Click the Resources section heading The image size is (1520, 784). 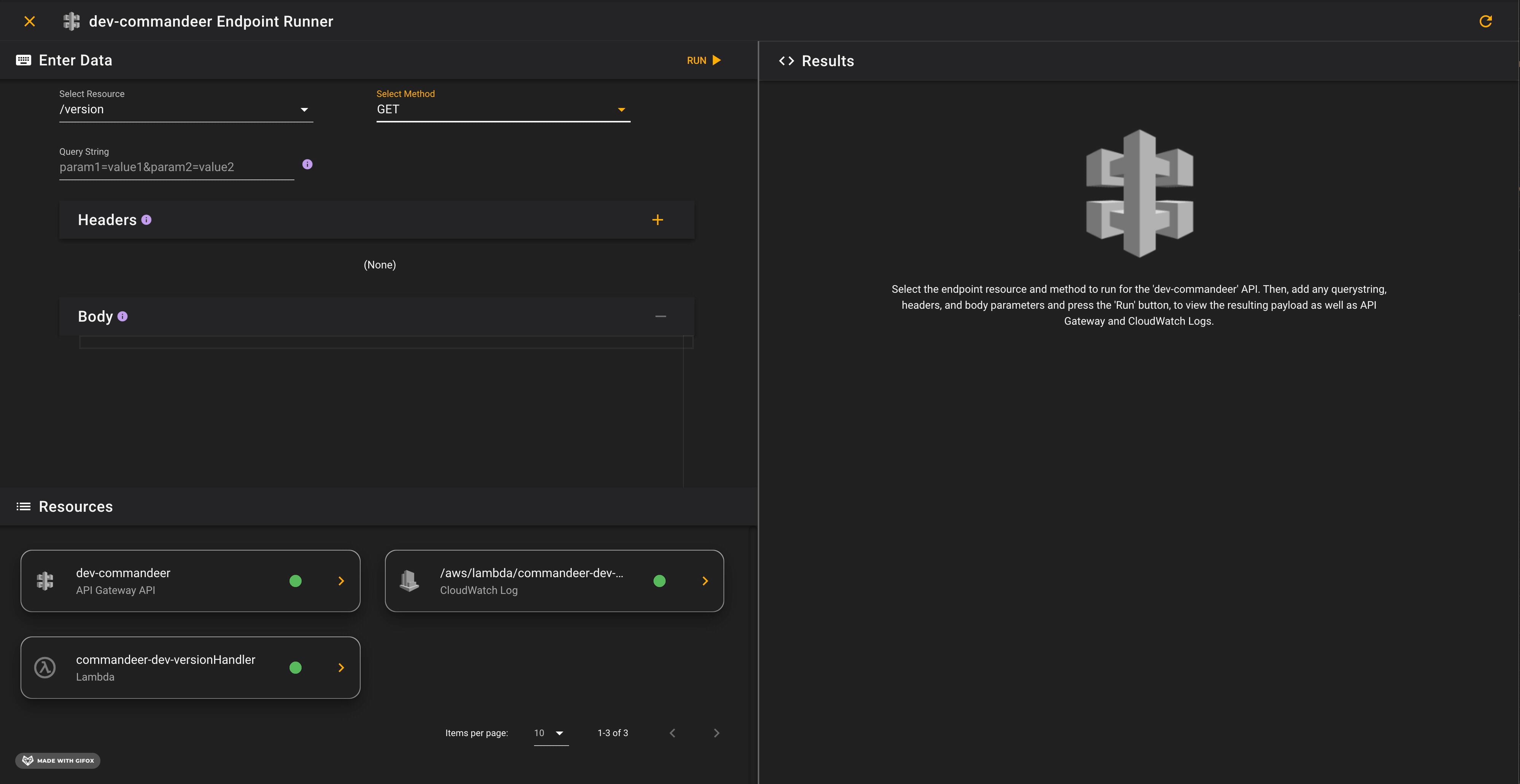(x=76, y=507)
